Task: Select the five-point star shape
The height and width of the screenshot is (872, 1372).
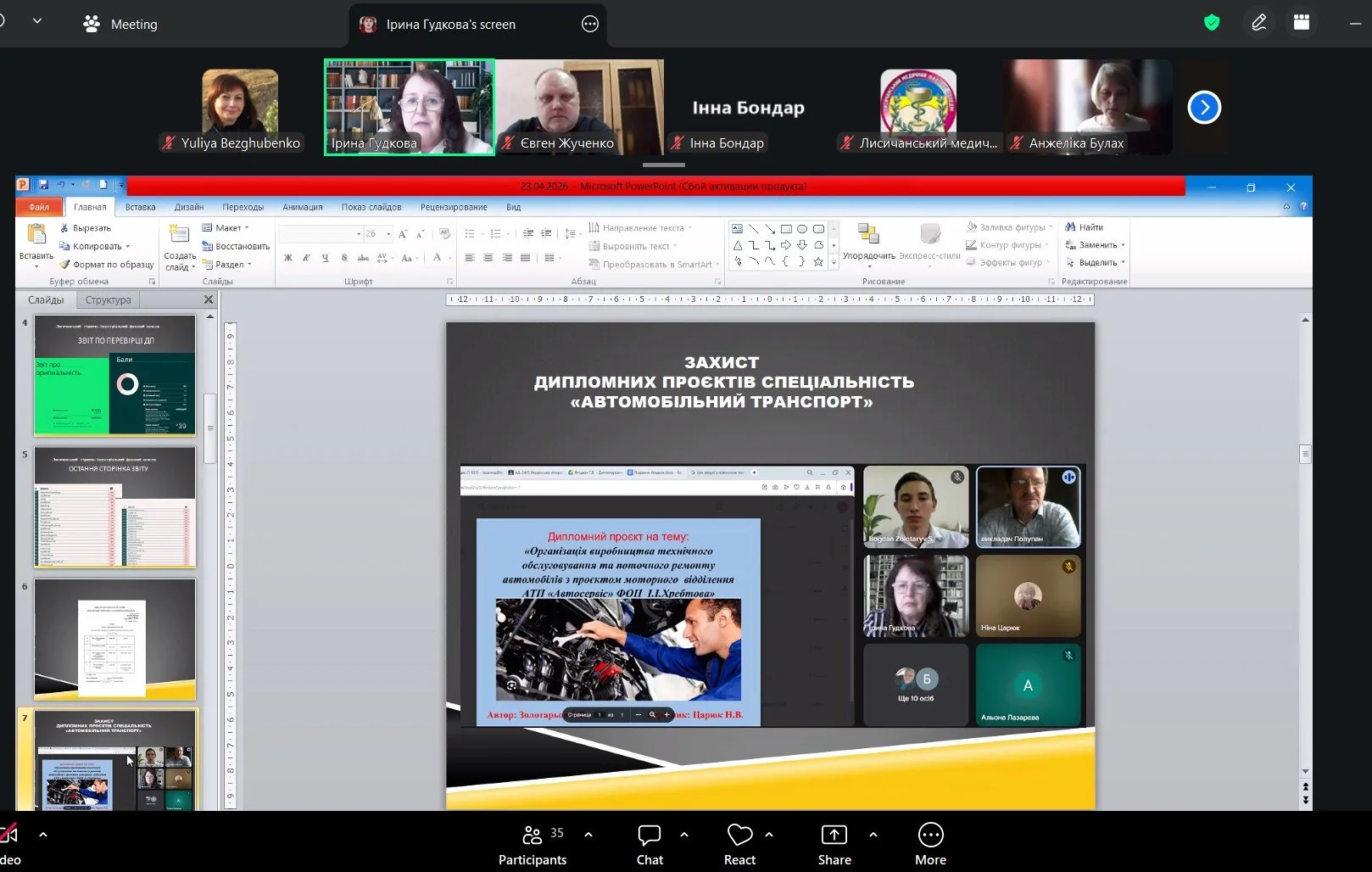Action: pos(818,261)
